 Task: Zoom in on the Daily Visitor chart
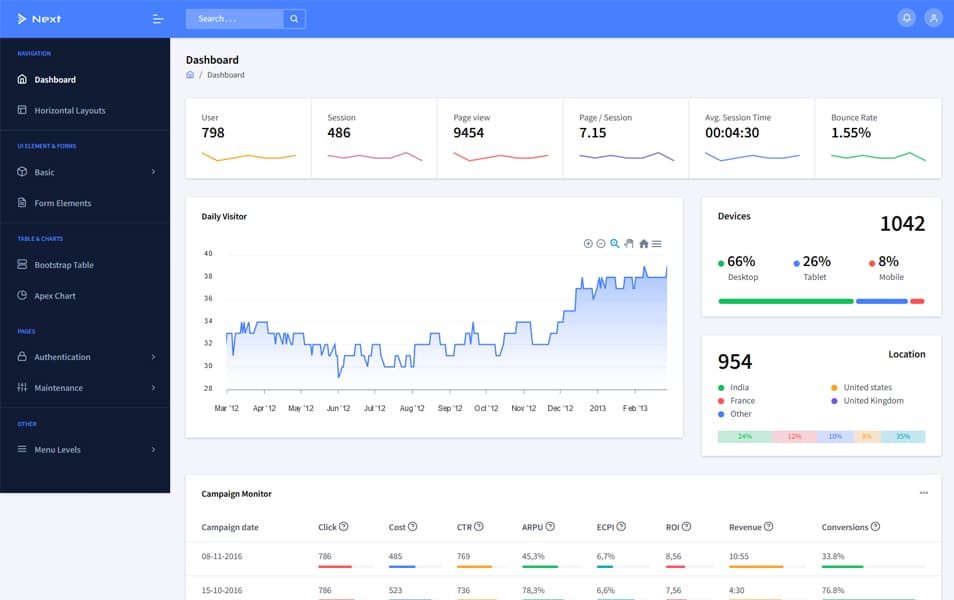pyautogui.click(x=588, y=243)
